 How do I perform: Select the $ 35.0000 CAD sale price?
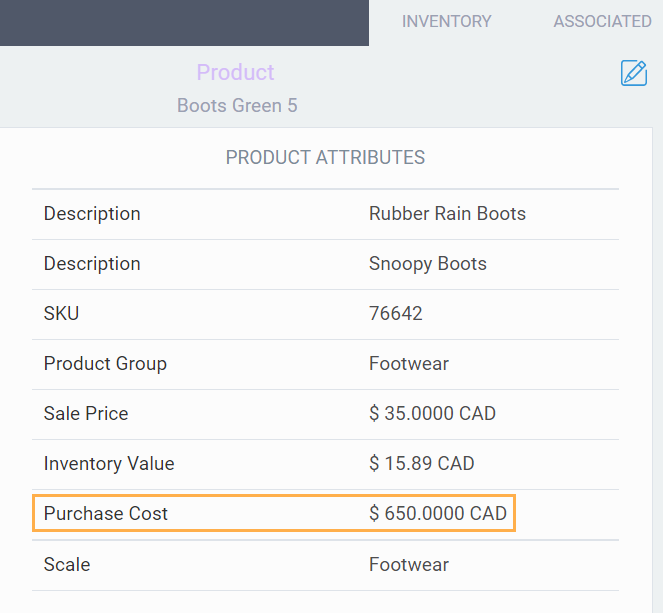(432, 413)
